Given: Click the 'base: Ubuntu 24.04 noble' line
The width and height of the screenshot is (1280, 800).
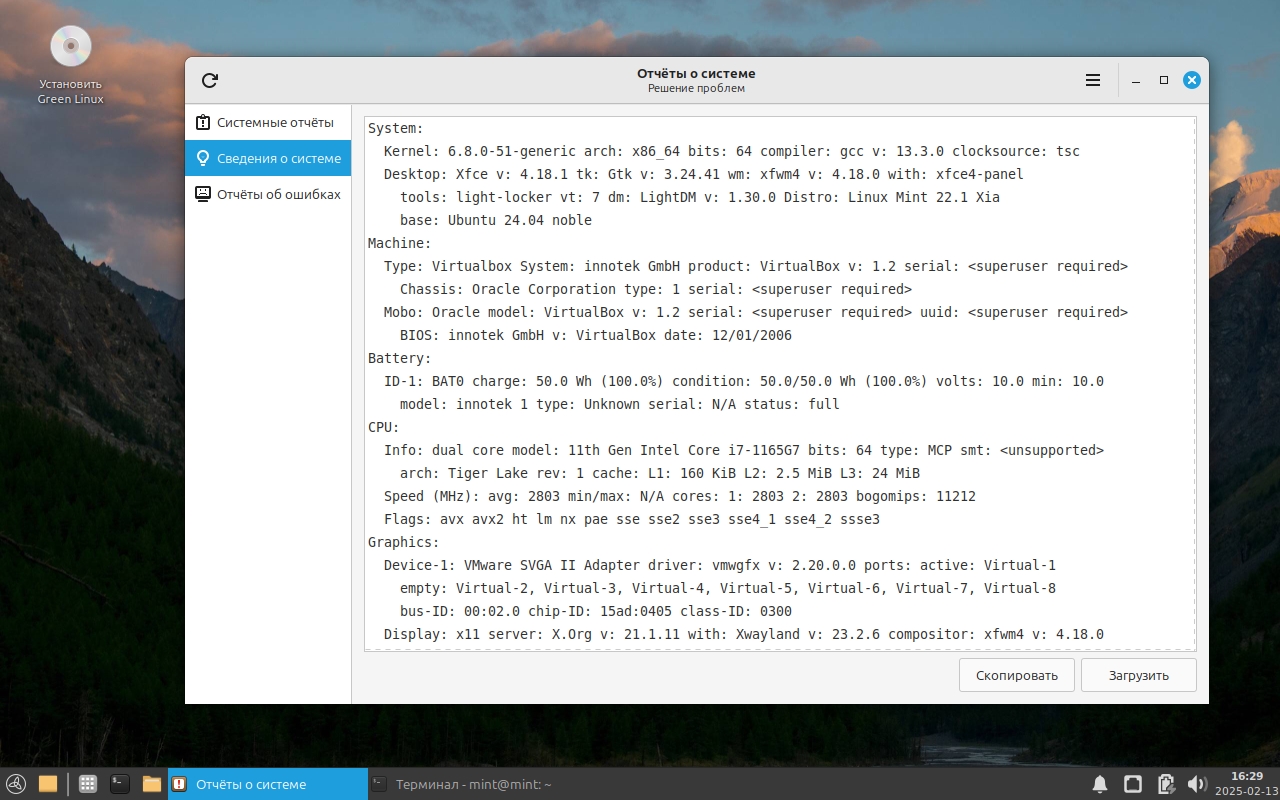Looking at the screenshot, I should 496,220.
